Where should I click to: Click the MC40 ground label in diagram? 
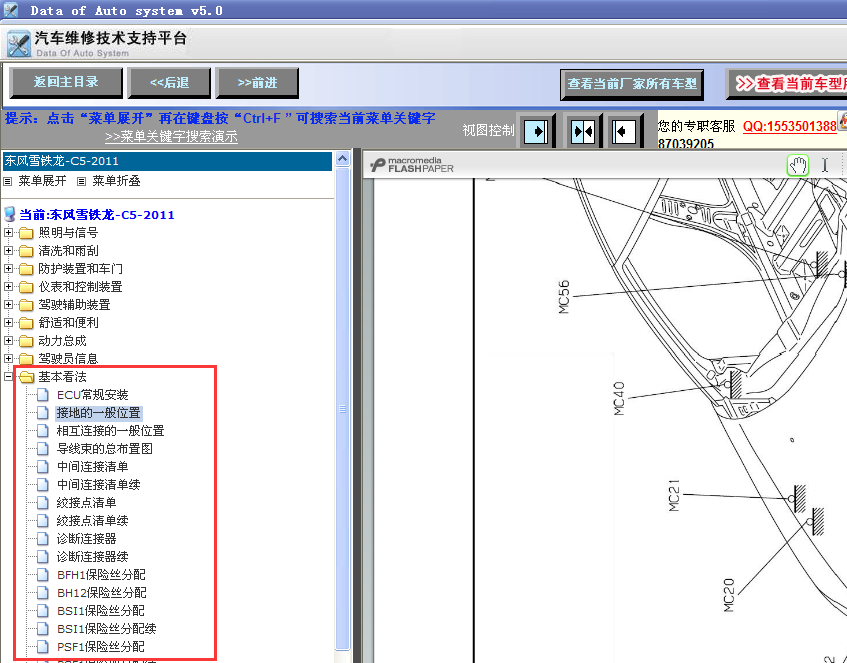pos(619,398)
